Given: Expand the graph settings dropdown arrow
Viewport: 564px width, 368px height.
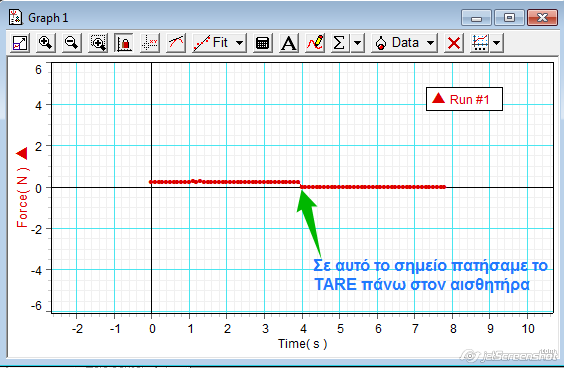Looking at the screenshot, I should [496, 43].
